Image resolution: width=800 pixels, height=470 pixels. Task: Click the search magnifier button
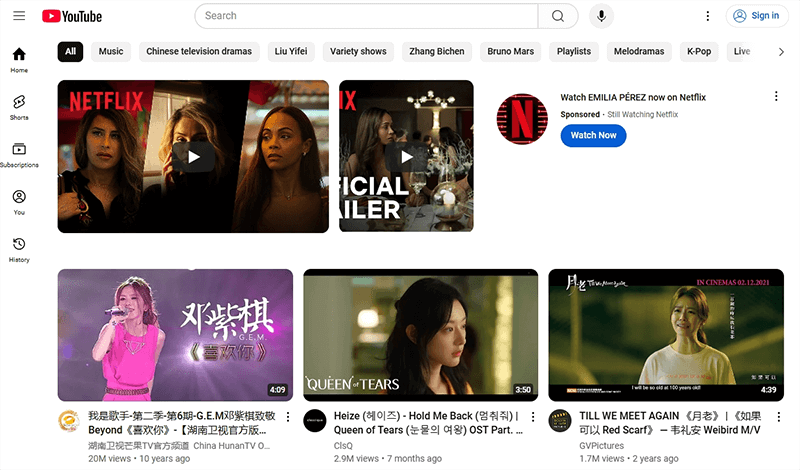558,16
